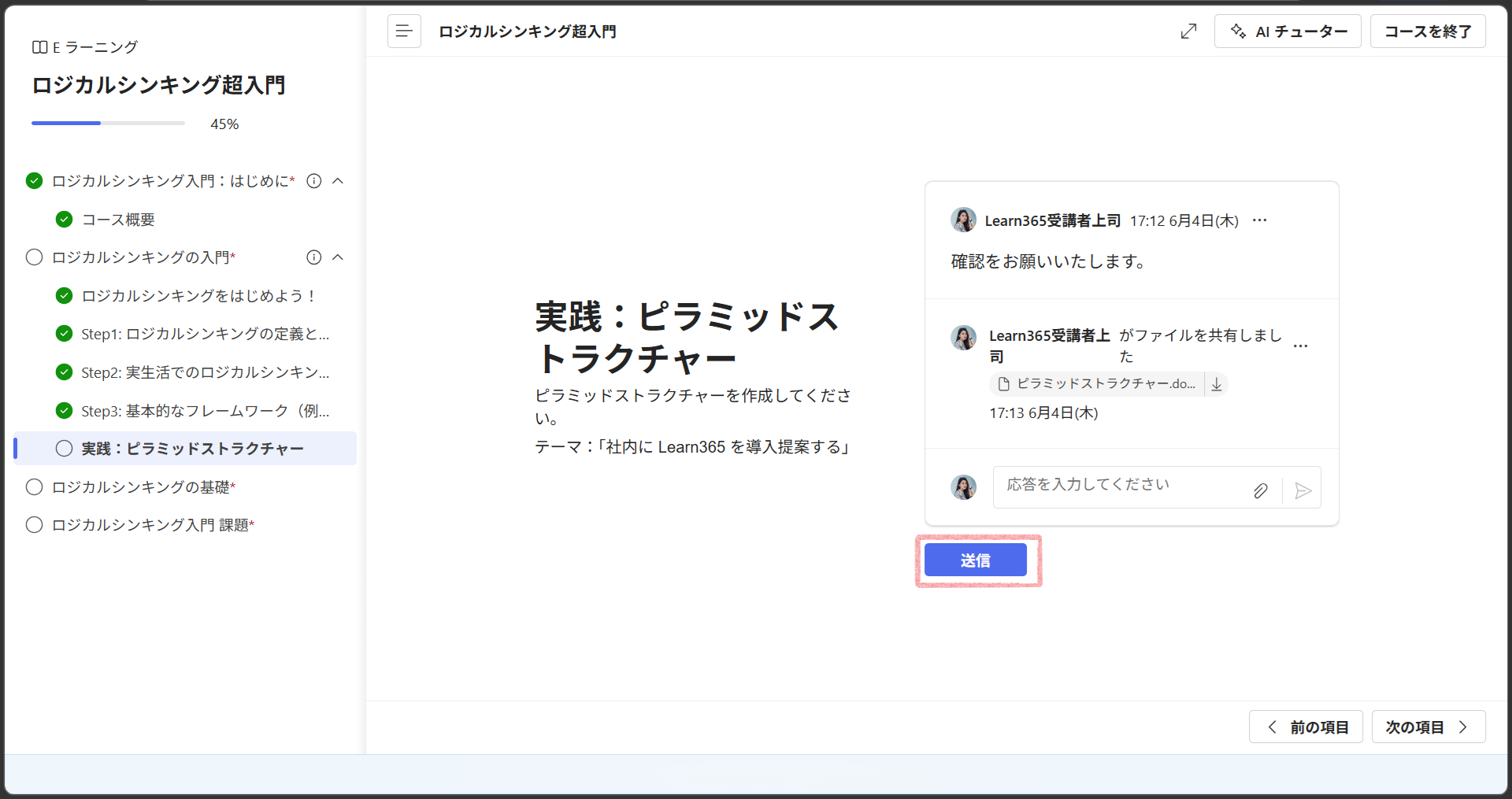
Task: Go to 次の項目 next item
Action: tap(1429, 727)
